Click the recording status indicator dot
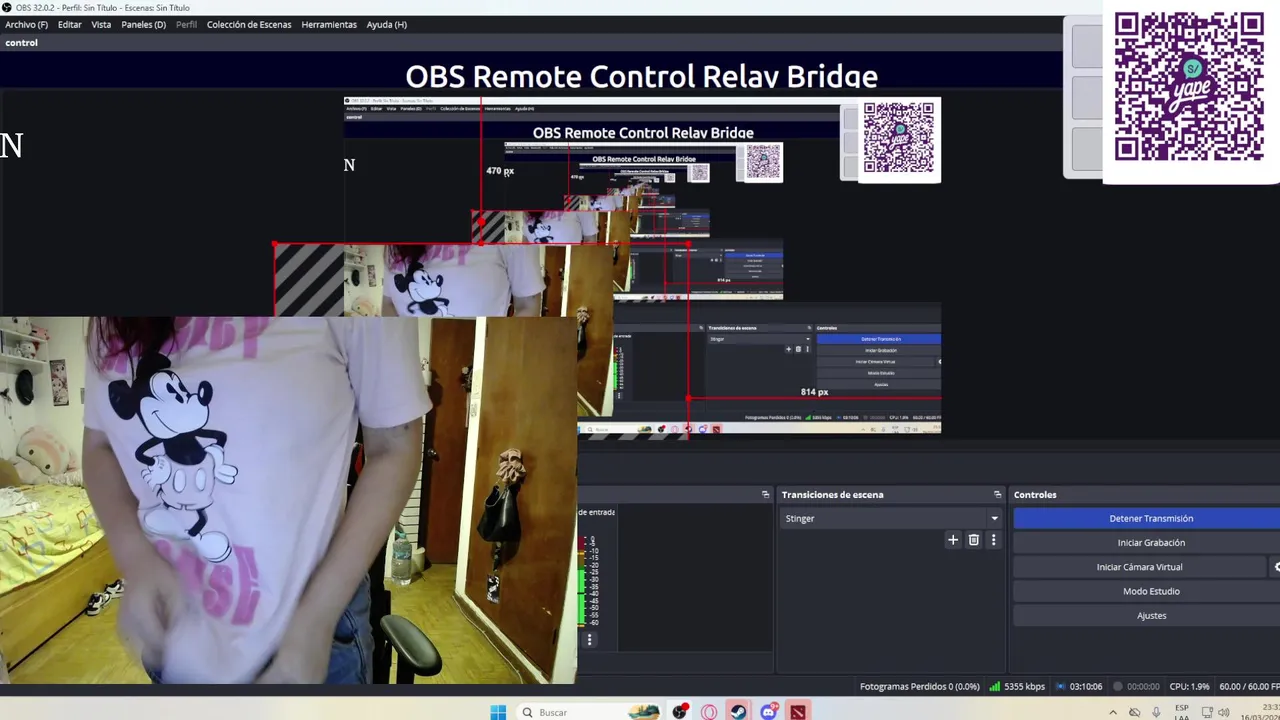This screenshot has height=720, width=1280. click(x=1118, y=686)
